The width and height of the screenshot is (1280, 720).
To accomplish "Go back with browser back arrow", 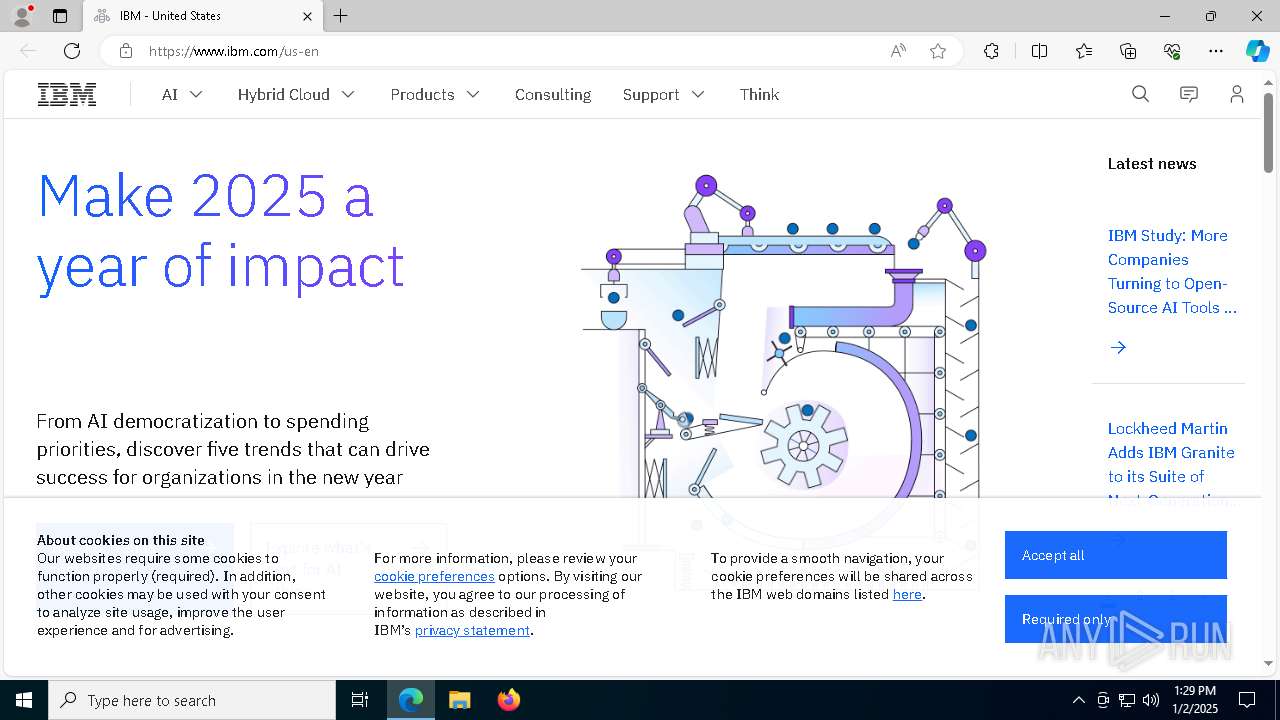I will (28, 51).
